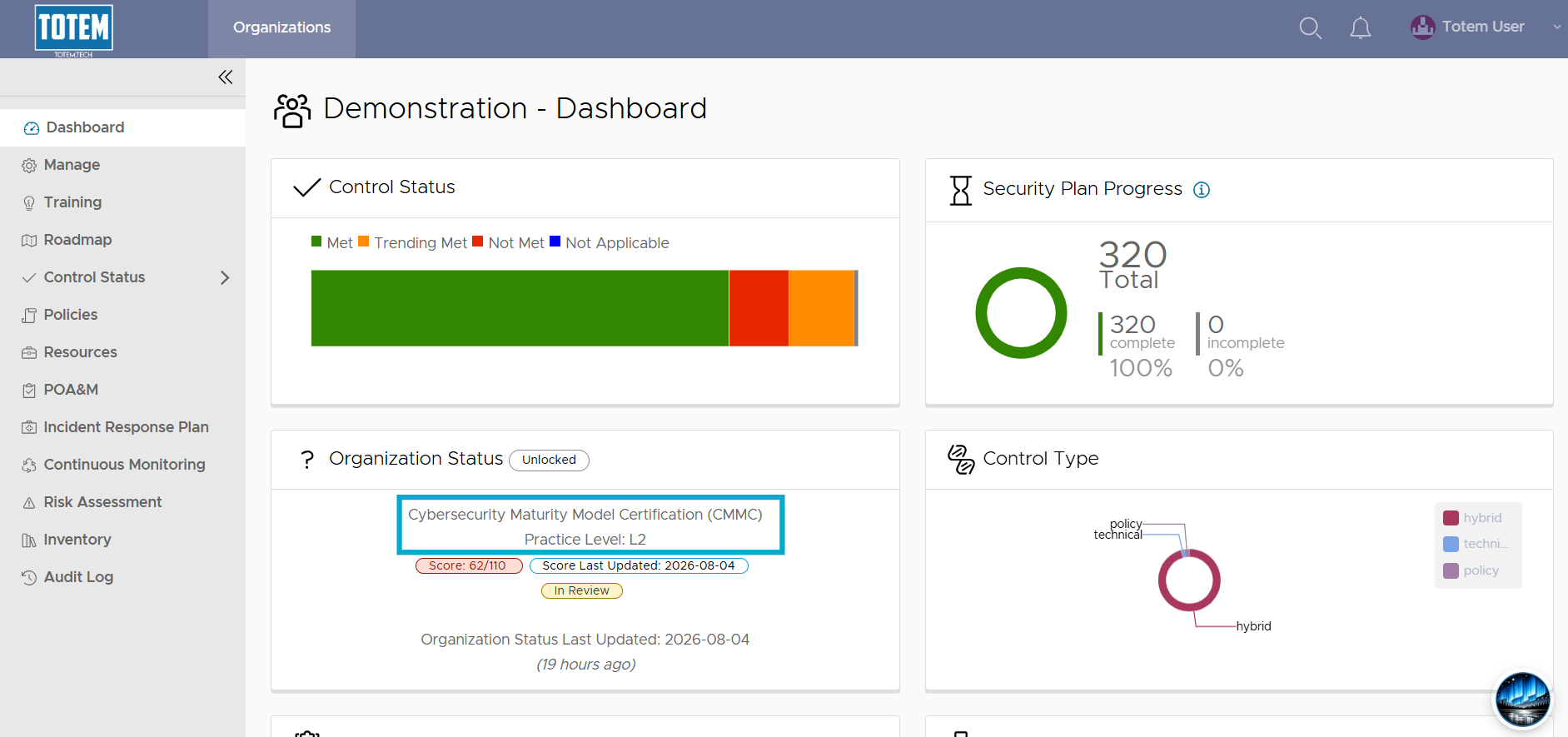The image size is (1568, 737).
Task: Open the Organizations tab
Action: (281, 27)
